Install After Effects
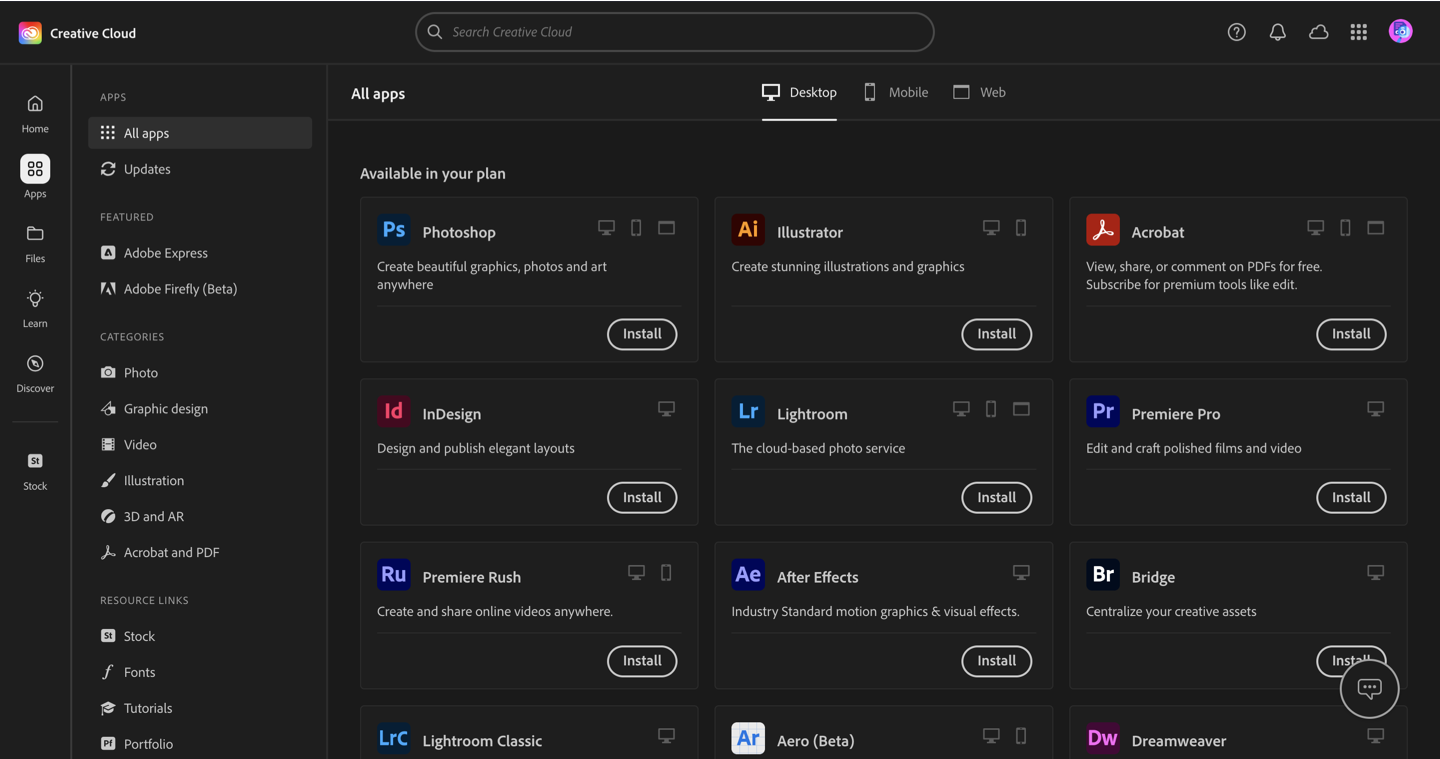 (996, 661)
